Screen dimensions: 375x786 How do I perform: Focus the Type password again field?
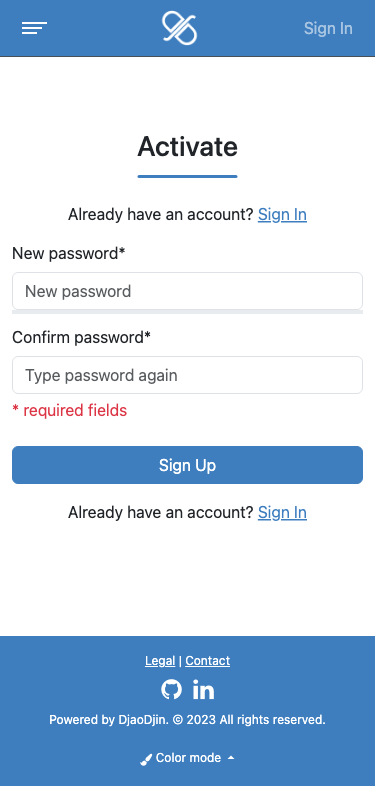188,375
